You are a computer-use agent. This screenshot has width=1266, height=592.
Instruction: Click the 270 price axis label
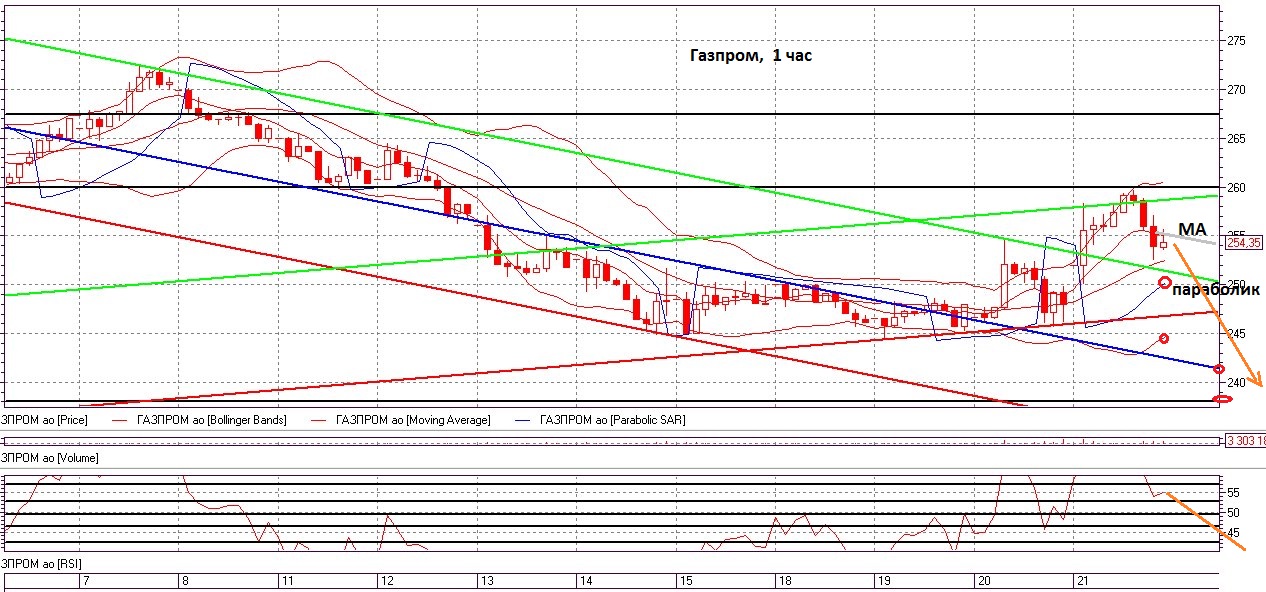[1236, 90]
